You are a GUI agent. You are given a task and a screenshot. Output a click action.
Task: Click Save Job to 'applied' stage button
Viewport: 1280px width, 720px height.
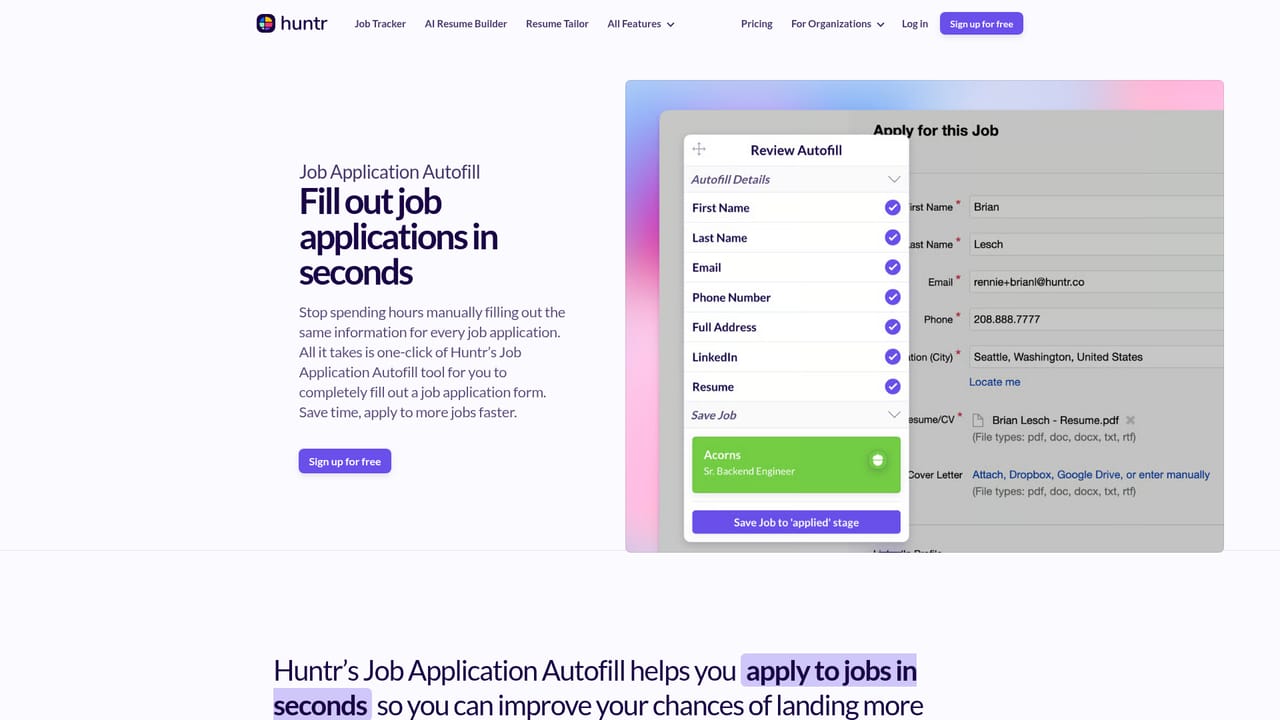[796, 522]
